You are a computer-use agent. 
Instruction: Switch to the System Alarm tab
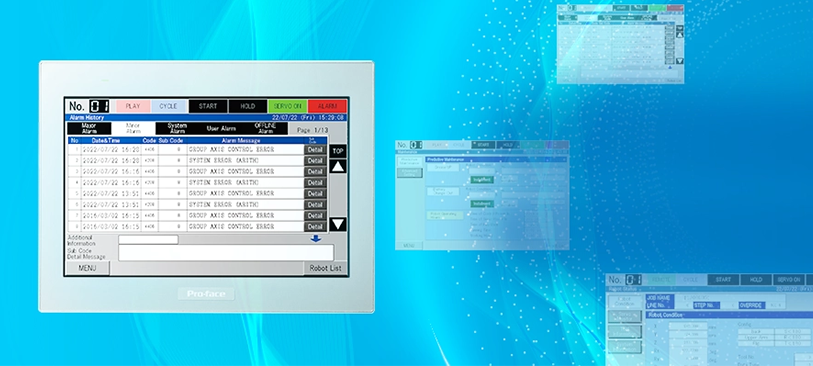click(177, 129)
